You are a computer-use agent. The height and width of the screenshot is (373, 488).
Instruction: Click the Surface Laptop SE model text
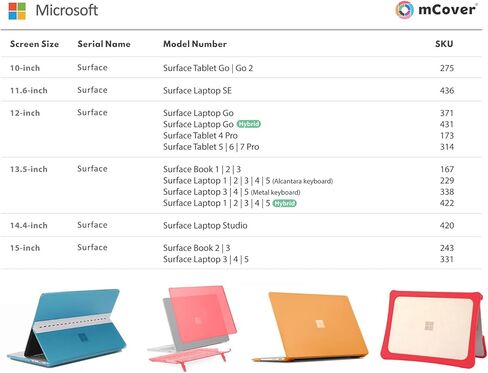[x=197, y=91]
